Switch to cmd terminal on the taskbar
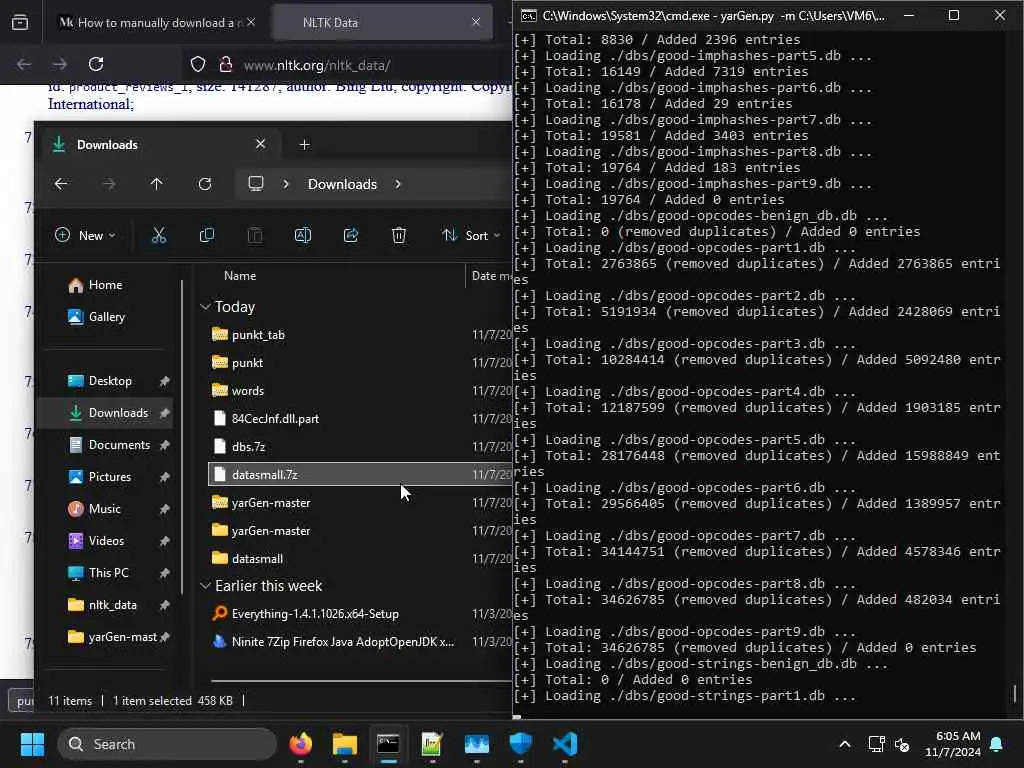The width and height of the screenshot is (1024, 768). (x=389, y=744)
